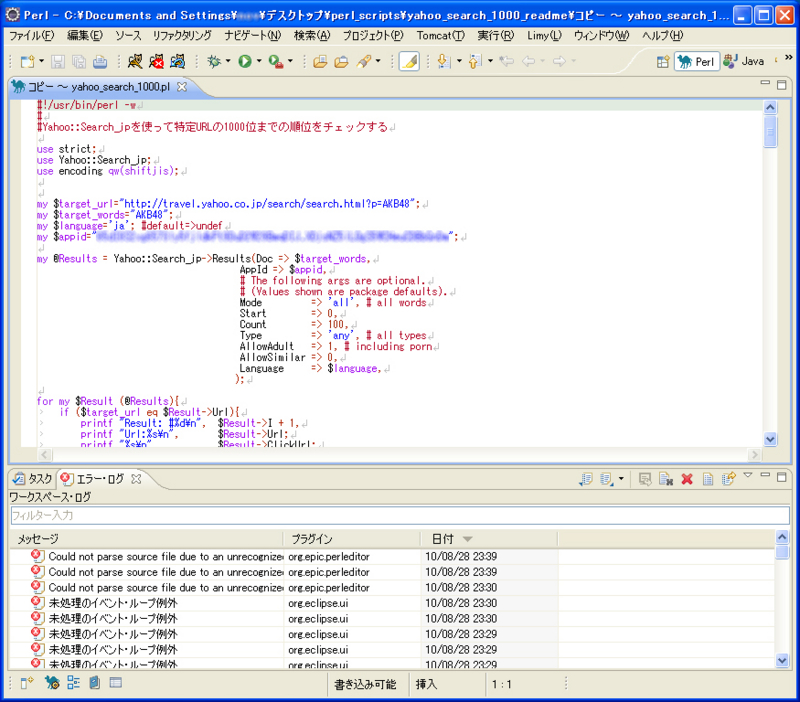Click the フィルター入力 filter field
This screenshot has width=800, height=702.
click(400, 515)
